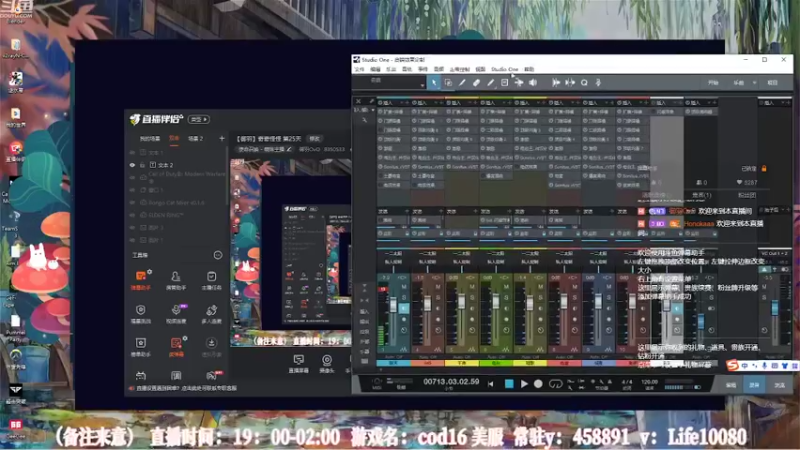Select the Bend tool in Studio One toolbar
This screenshot has width=800, height=450.
pos(519,83)
